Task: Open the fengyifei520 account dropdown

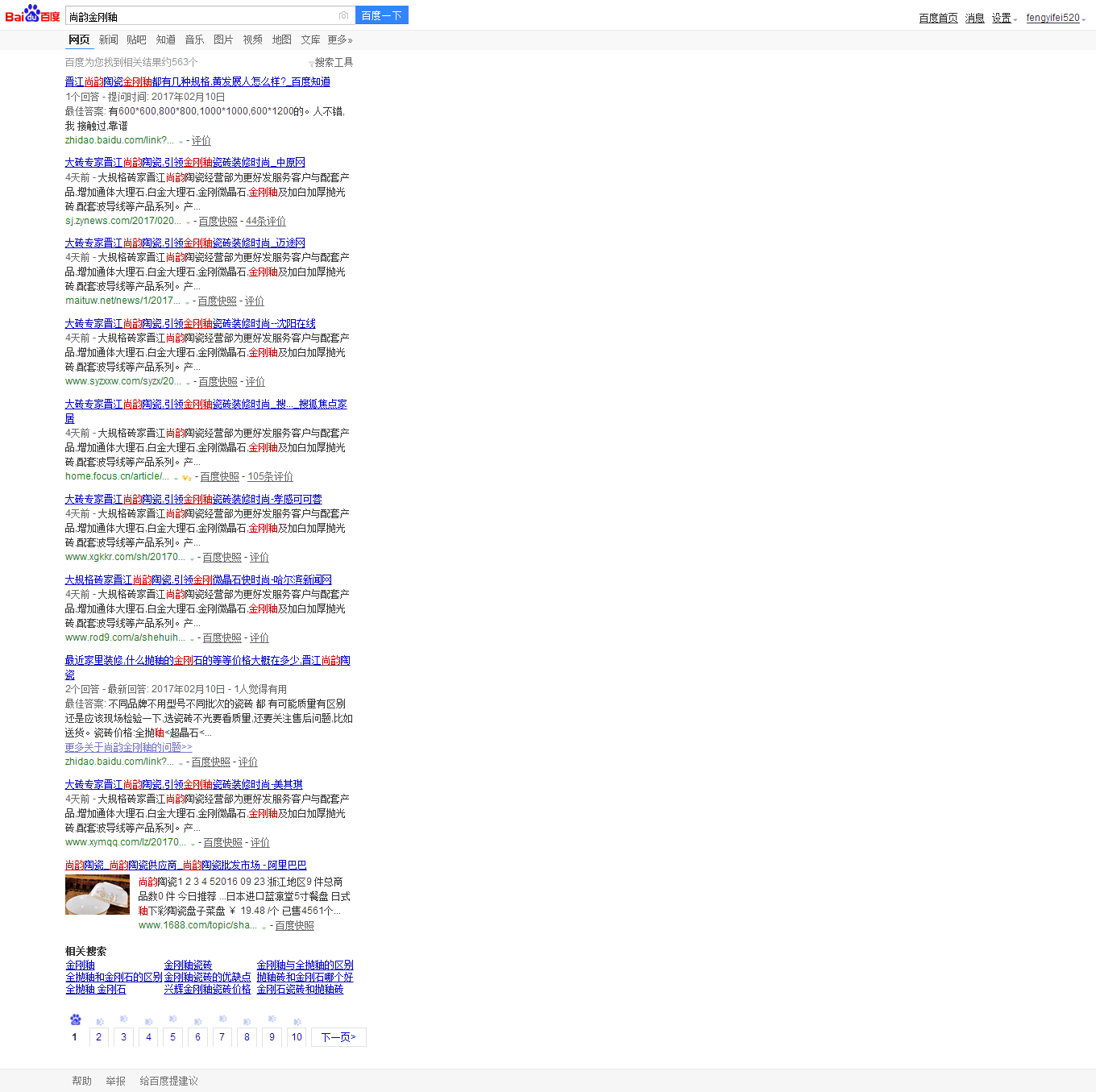Action: (1056, 18)
